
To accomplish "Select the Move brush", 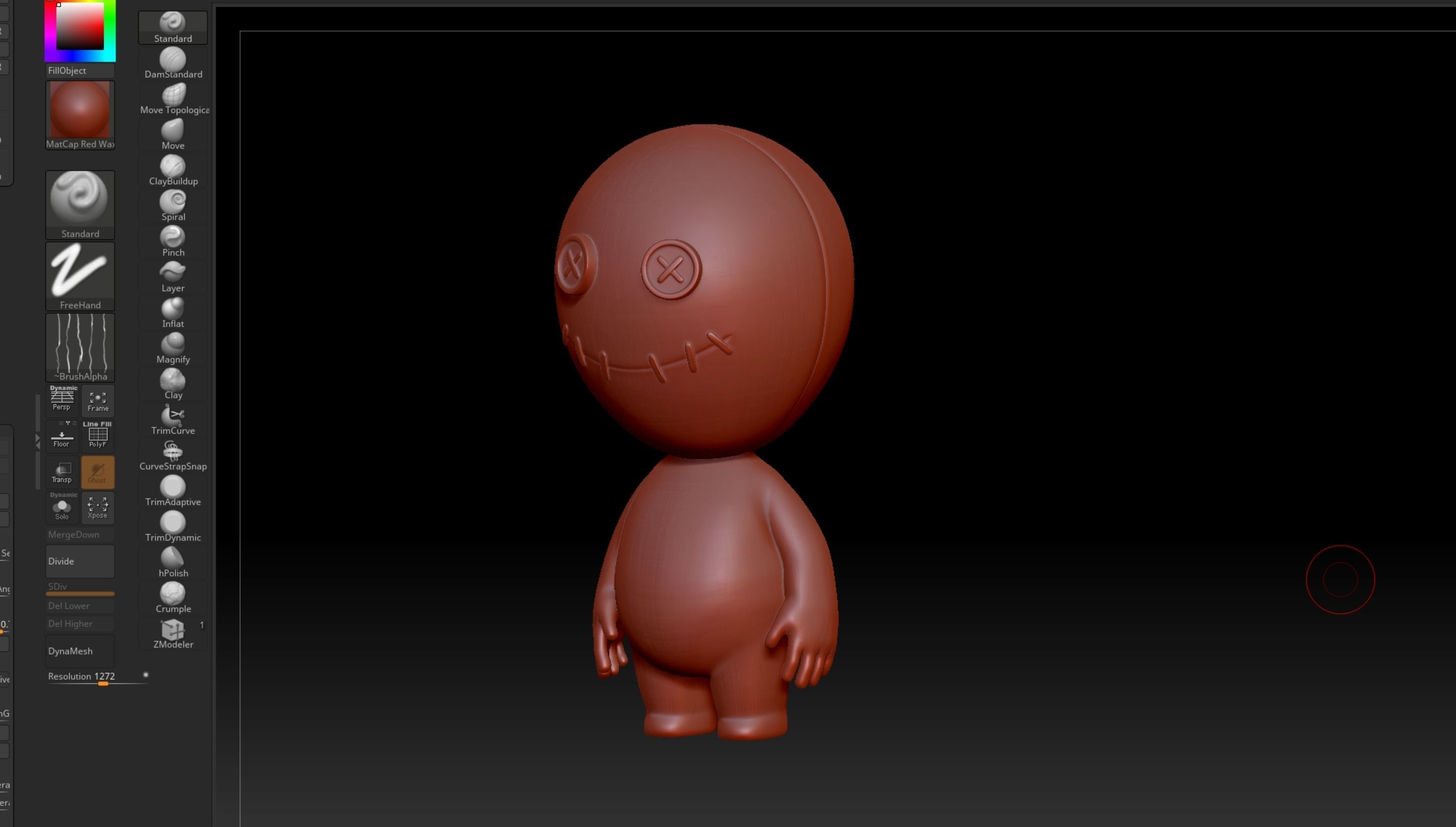I will tap(173, 135).
